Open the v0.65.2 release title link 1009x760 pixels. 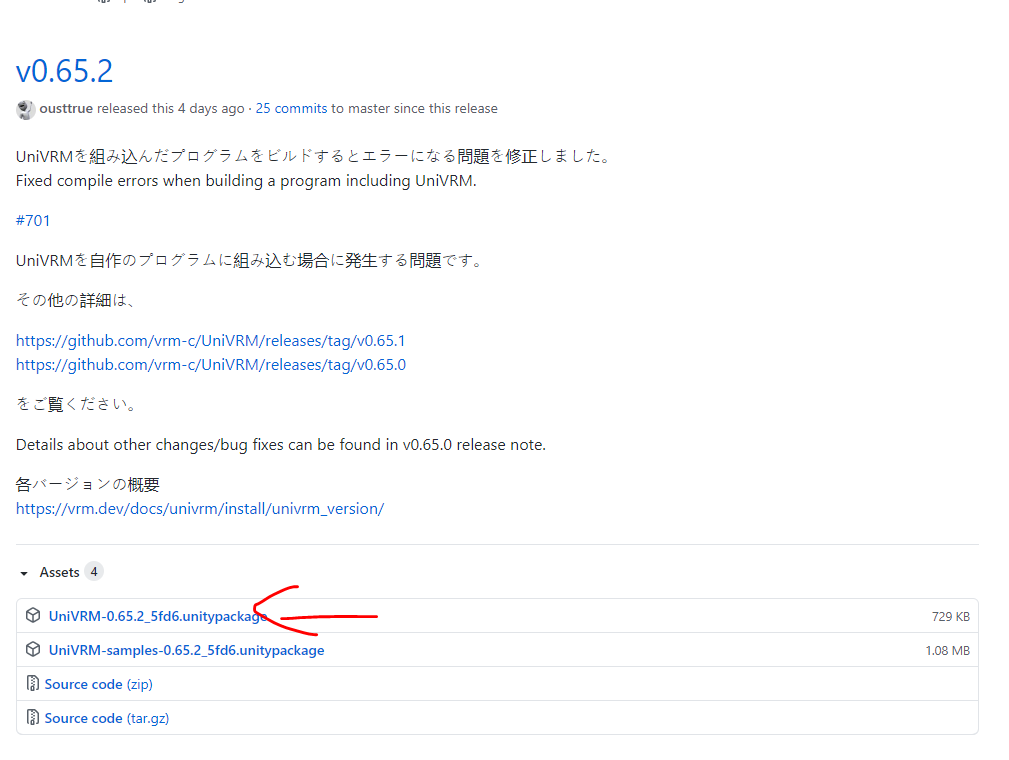click(64, 71)
